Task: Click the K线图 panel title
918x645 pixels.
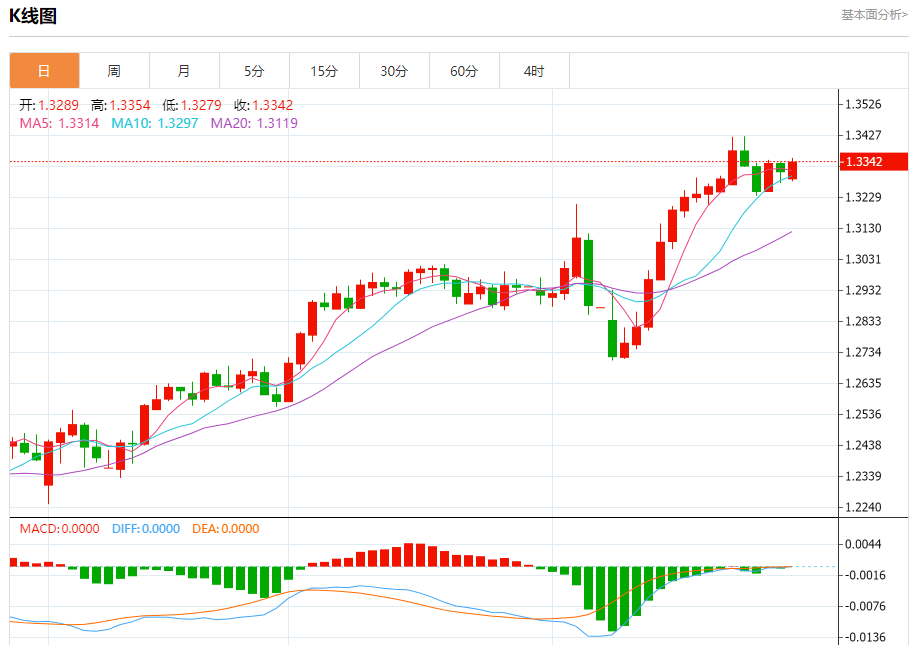Action: pyautogui.click(x=33, y=16)
